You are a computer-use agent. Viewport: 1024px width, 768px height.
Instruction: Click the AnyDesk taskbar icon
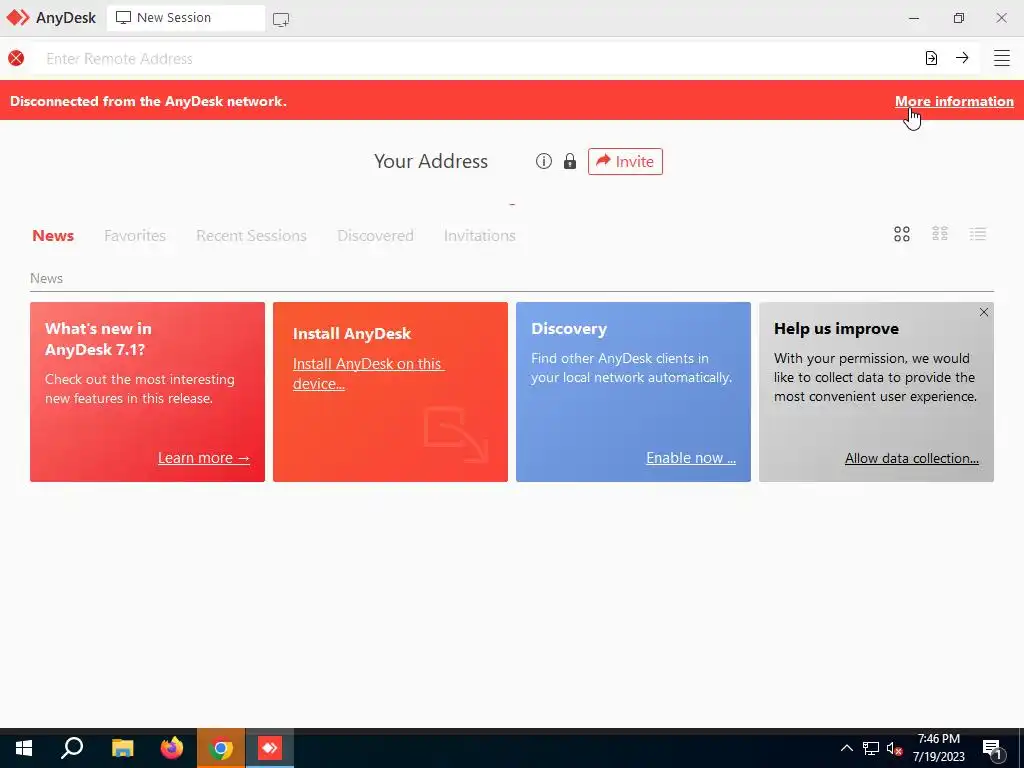pyautogui.click(x=270, y=748)
